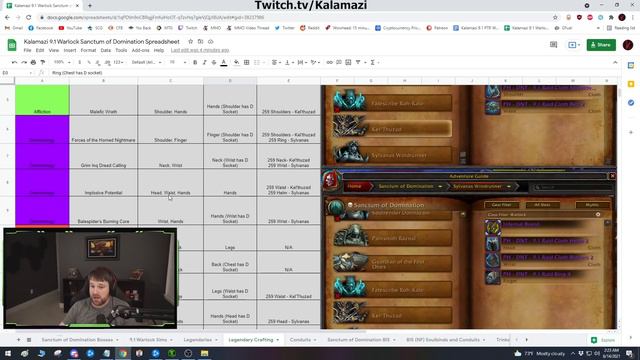
Task: Open the Data menu
Action: click(106, 50)
